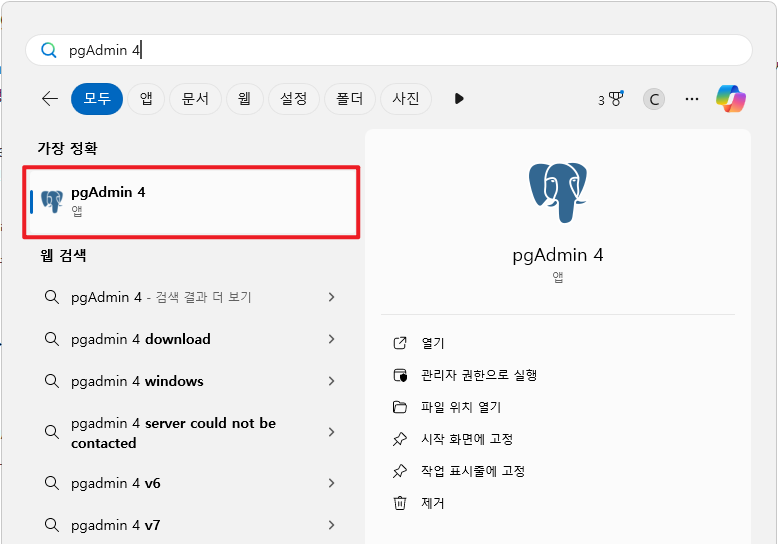Open the pgAdmin 4 app best match result
The width and height of the screenshot is (778, 544).
[192, 202]
